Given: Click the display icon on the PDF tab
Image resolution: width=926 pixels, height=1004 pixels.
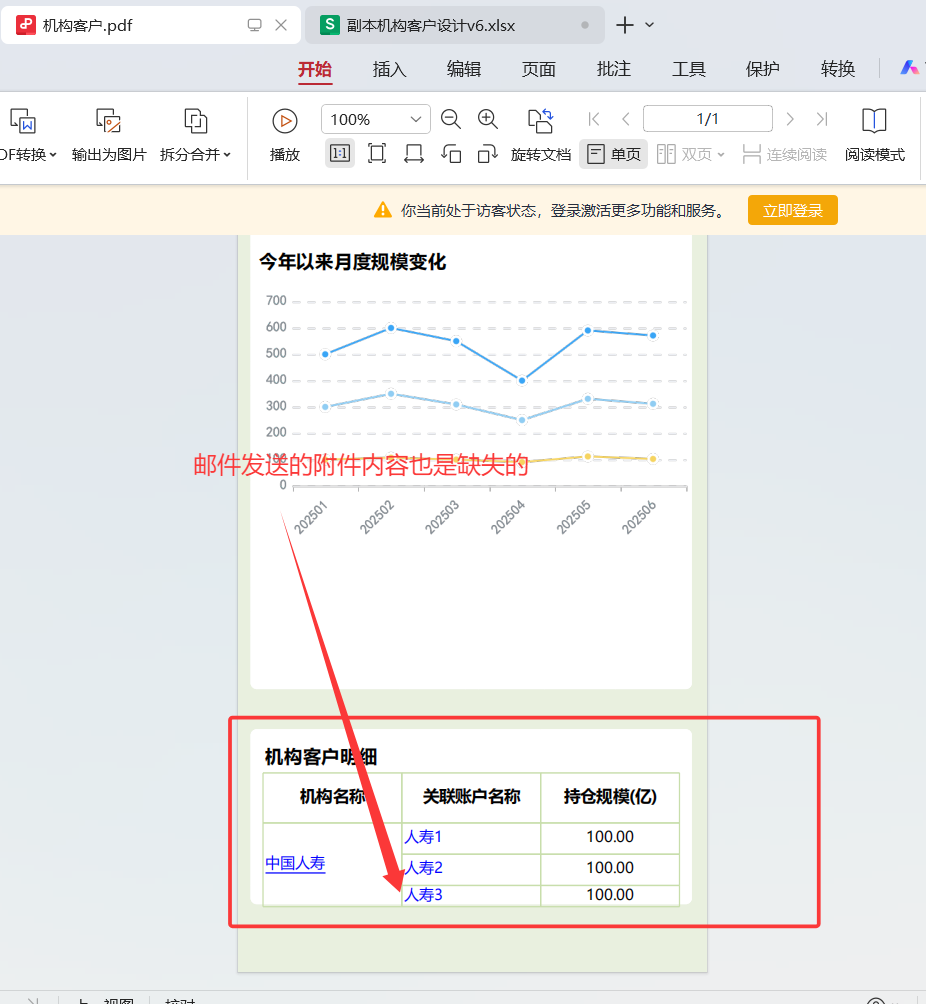Looking at the screenshot, I should click(254, 25).
